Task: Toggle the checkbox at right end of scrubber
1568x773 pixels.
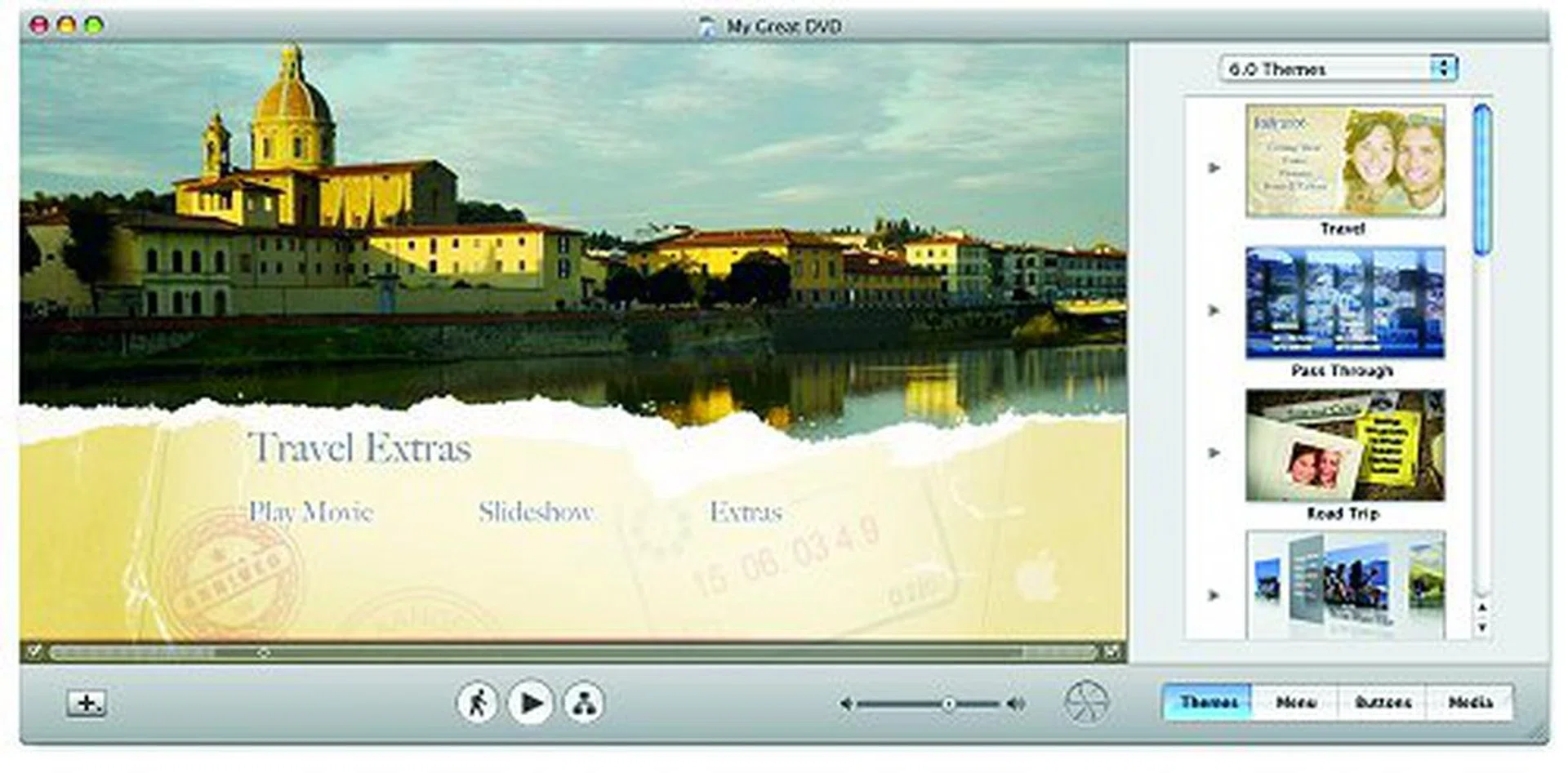Action: [x=1111, y=651]
